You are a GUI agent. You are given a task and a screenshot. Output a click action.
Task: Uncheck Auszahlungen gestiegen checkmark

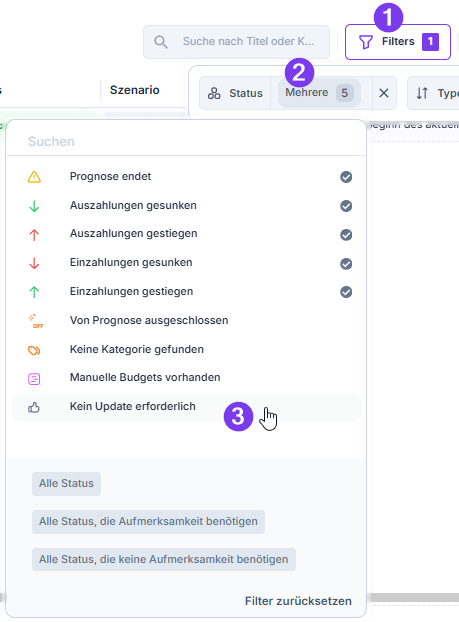click(346, 235)
